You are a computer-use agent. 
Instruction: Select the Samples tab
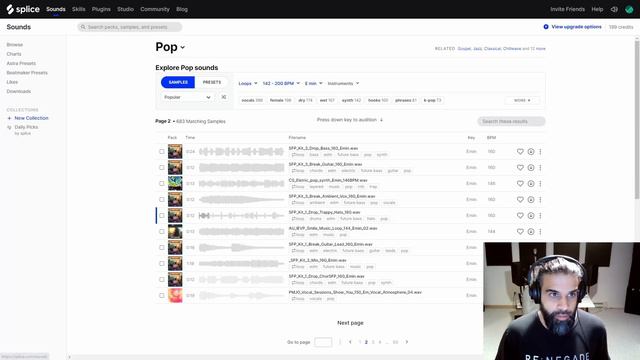coord(178,82)
